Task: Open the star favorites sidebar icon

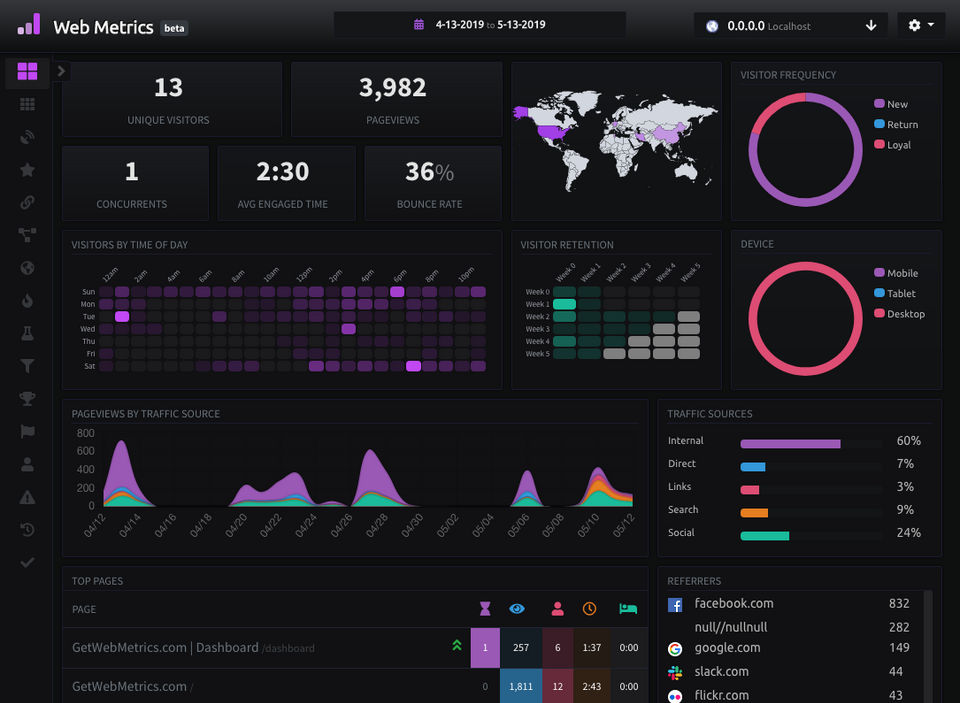Action: click(x=27, y=170)
